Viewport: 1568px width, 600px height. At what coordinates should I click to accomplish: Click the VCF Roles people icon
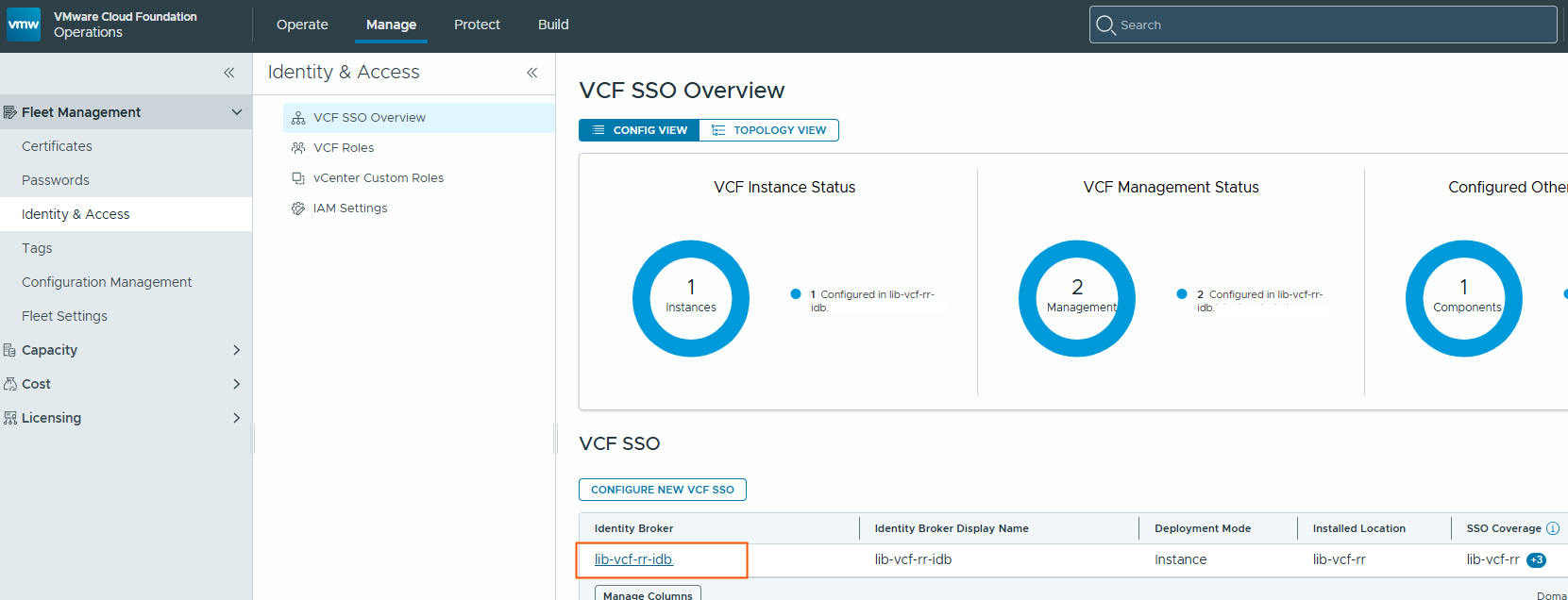coord(298,148)
